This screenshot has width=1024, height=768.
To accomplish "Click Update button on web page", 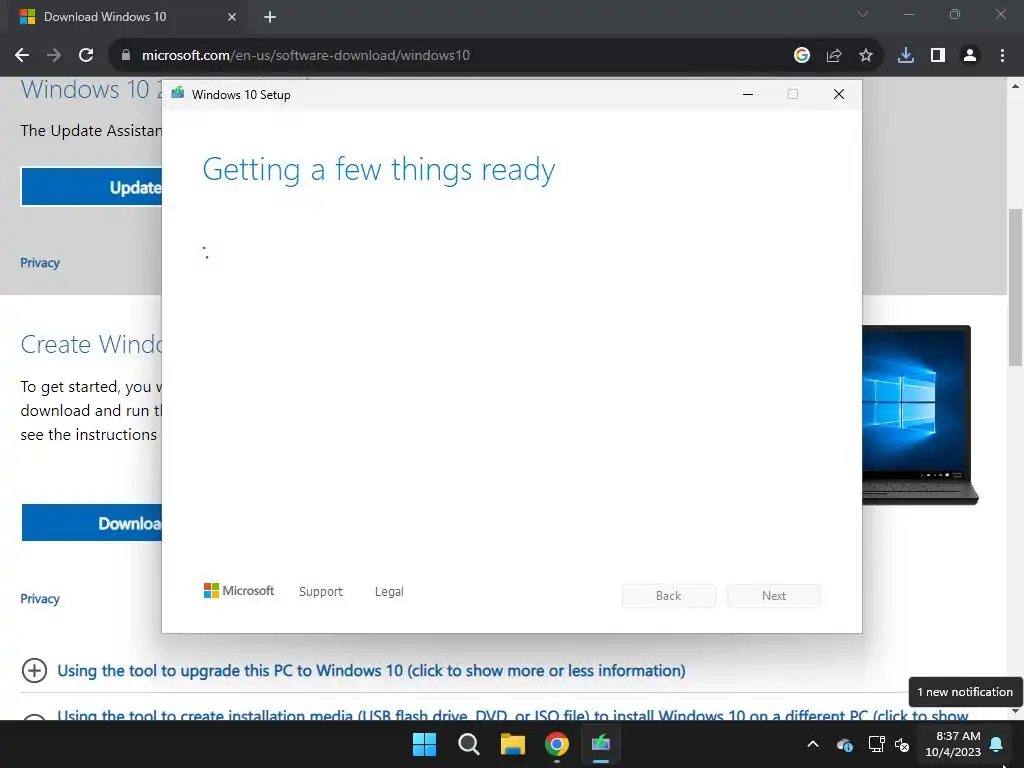I will point(91,187).
